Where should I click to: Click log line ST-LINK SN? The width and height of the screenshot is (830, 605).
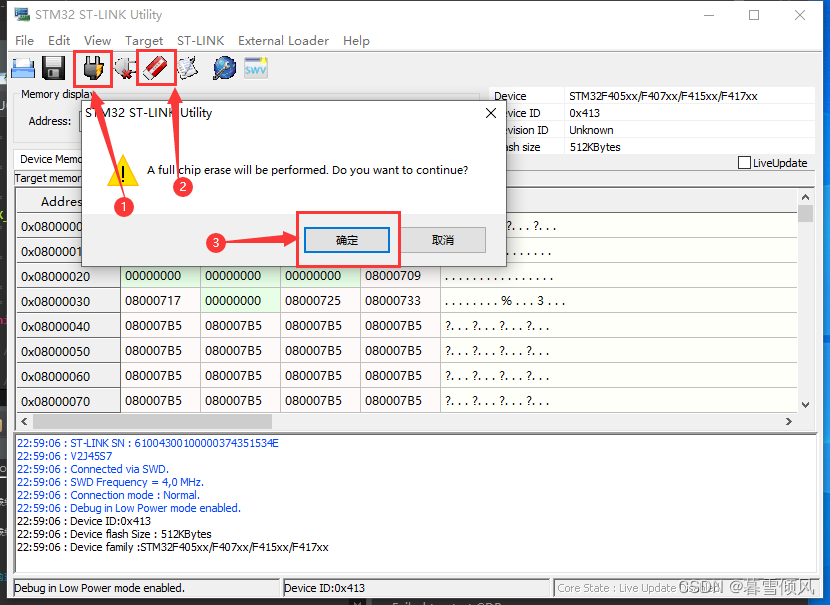tap(148, 443)
